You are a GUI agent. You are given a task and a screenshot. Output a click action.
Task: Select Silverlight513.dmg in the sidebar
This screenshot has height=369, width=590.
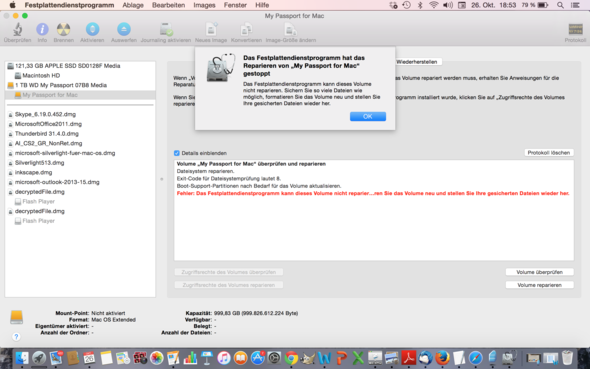(80, 163)
